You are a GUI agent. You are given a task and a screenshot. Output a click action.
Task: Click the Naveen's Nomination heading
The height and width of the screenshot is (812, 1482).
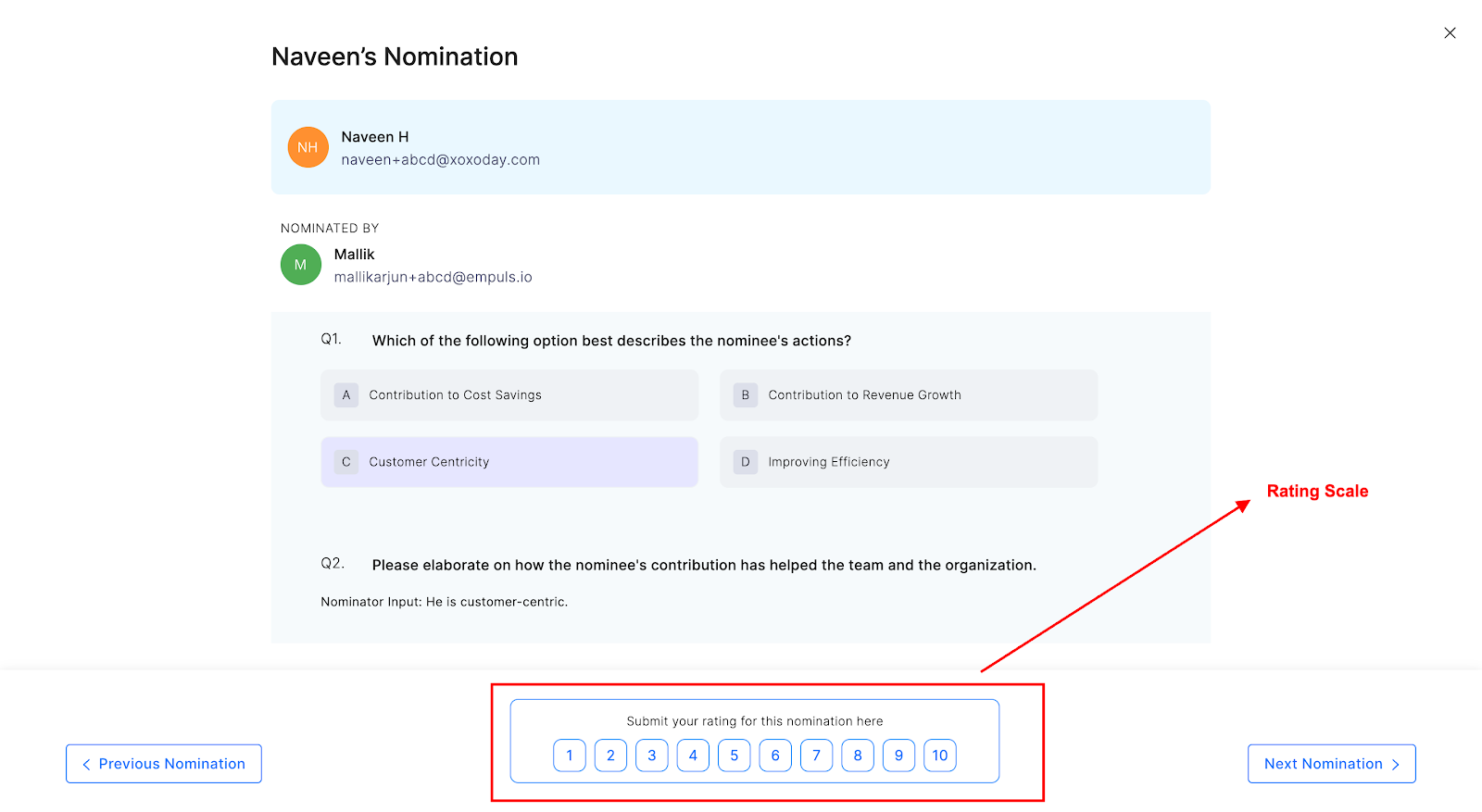395,56
